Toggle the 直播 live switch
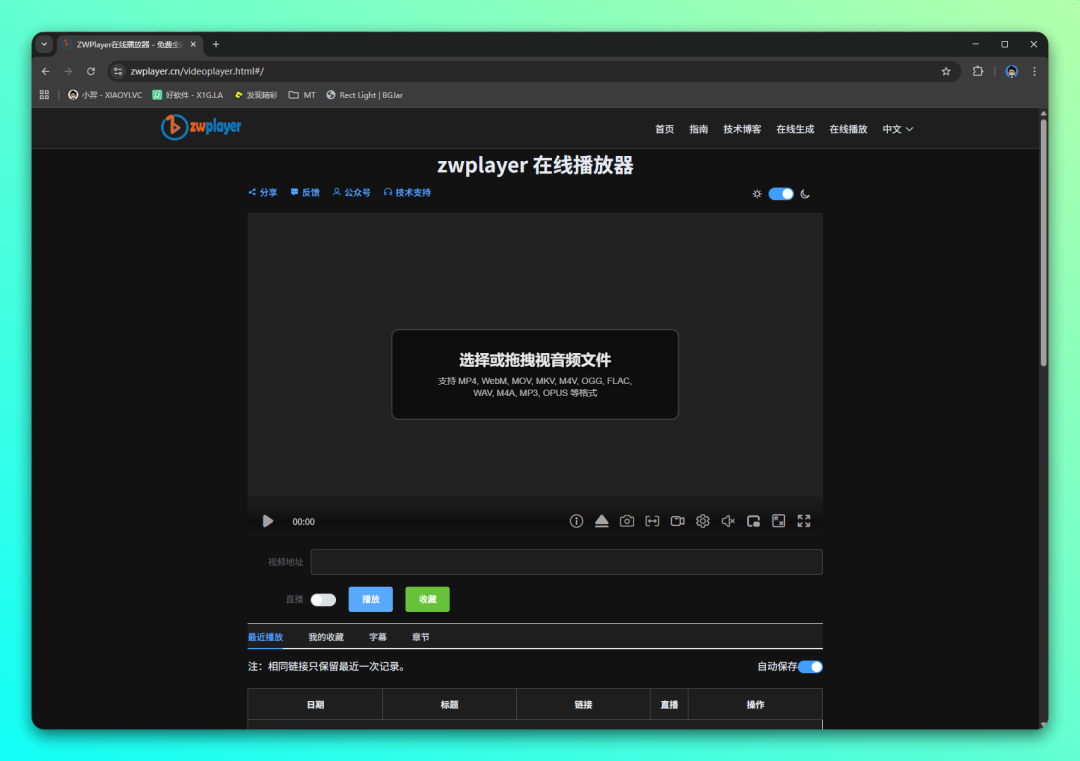The image size is (1080, 761). [323, 600]
